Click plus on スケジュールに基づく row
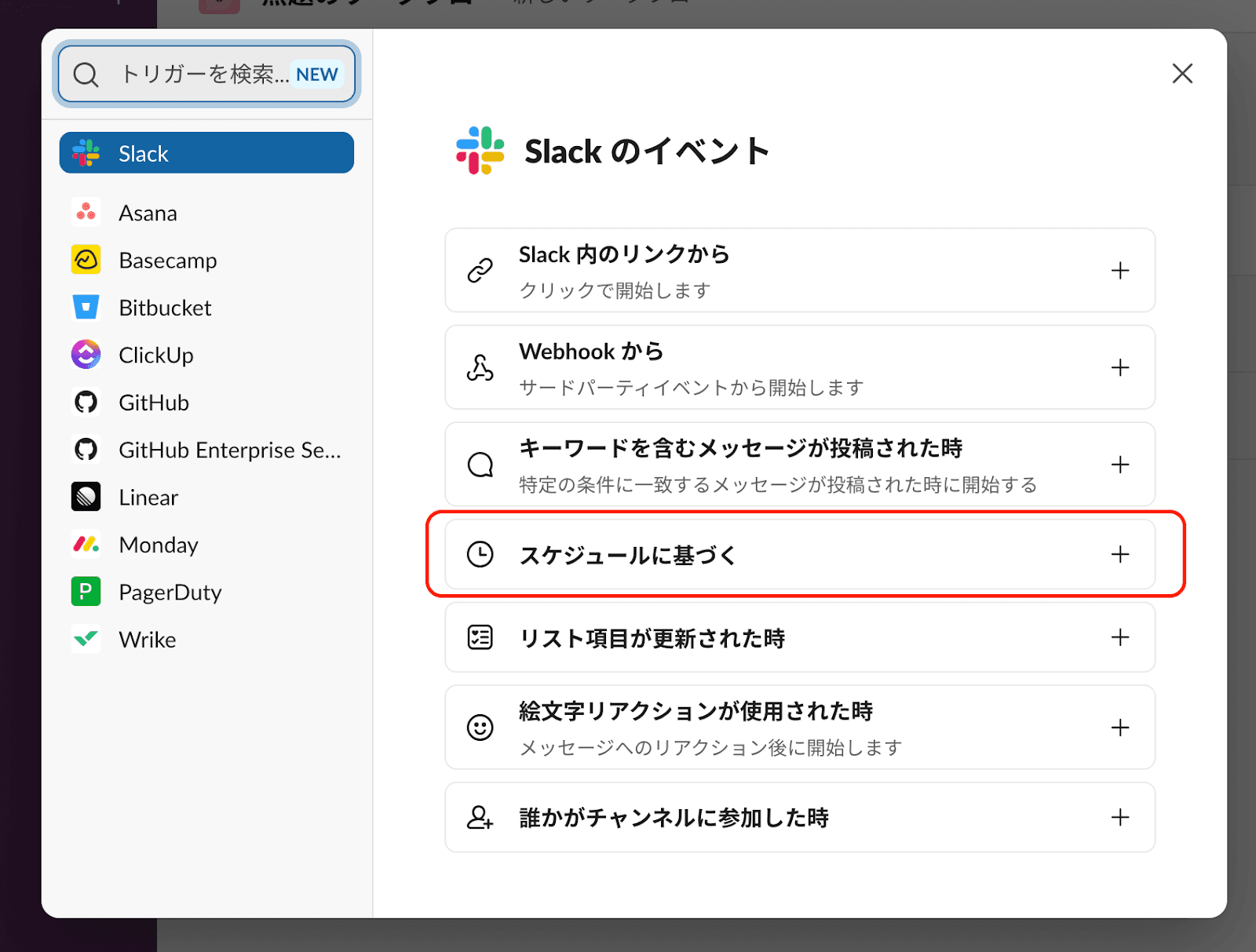This screenshot has height=952, width=1256. (x=1120, y=554)
